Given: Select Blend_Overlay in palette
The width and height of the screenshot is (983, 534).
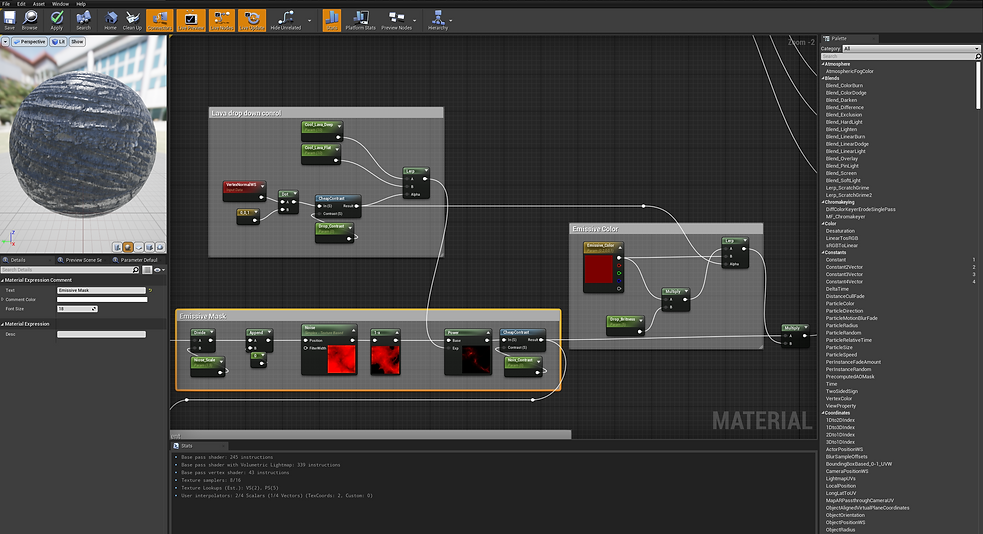Looking at the screenshot, I should point(841,159).
